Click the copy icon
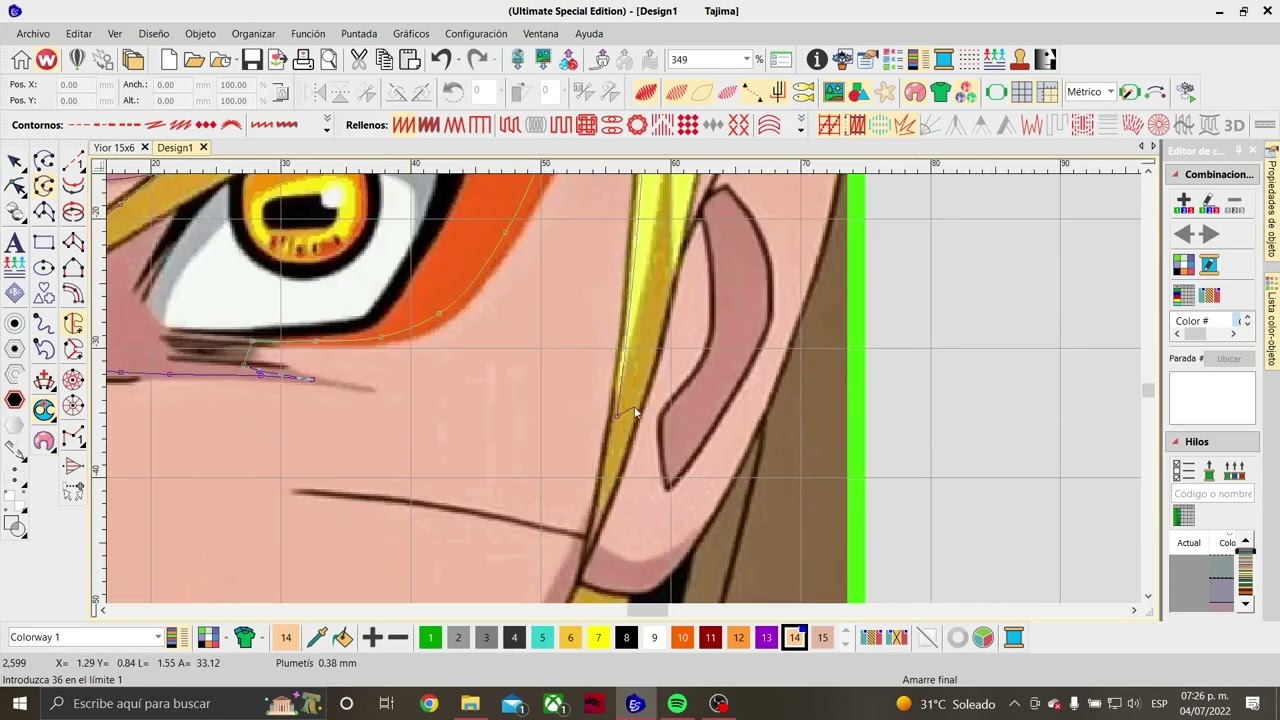This screenshot has height=720, width=1280. pos(383,60)
